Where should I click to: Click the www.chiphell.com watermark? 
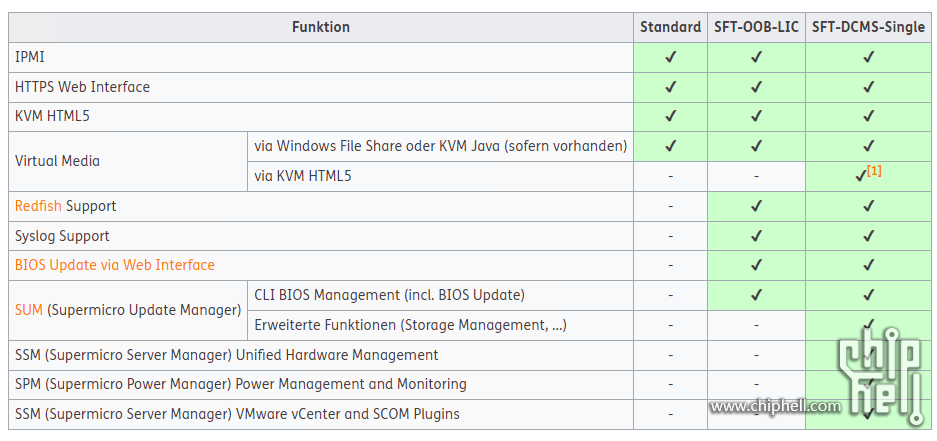775,406
